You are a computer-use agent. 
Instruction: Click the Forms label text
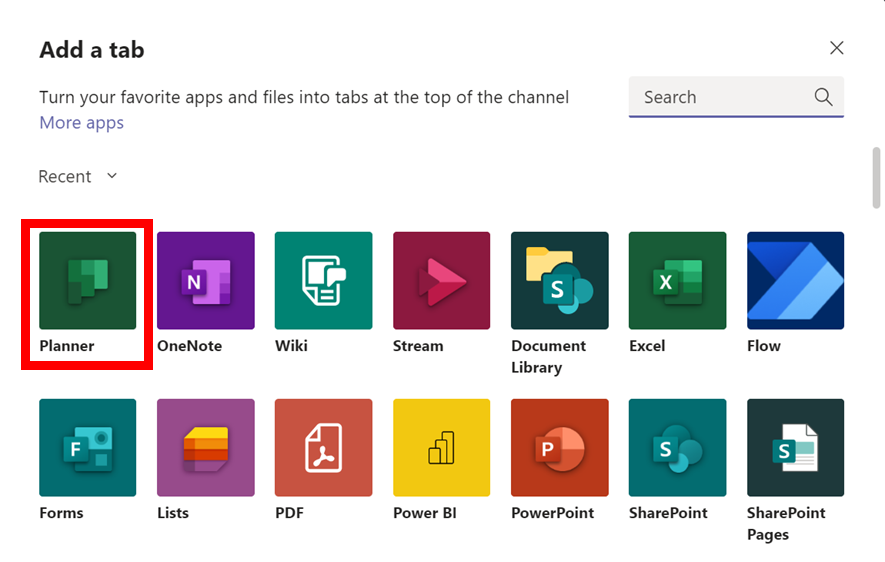(61, 513)
